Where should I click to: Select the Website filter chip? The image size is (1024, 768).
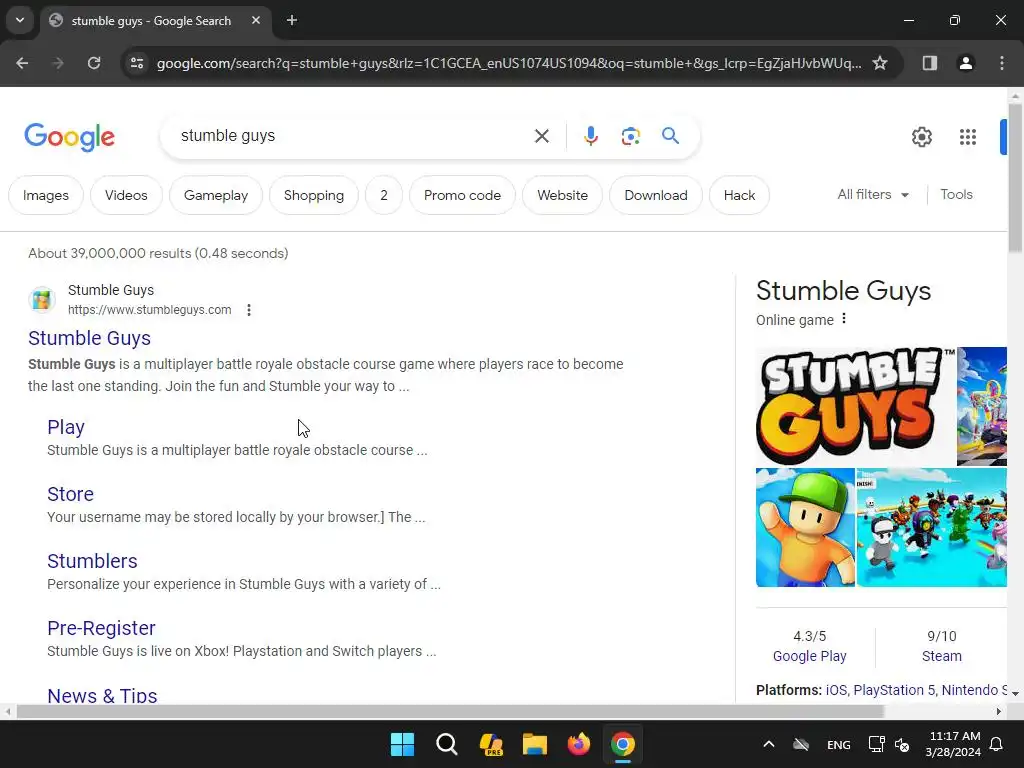click(x=562, y=195)
